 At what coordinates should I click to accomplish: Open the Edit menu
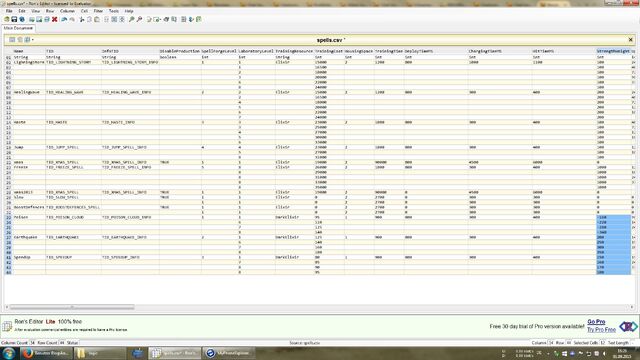(22, 11)
